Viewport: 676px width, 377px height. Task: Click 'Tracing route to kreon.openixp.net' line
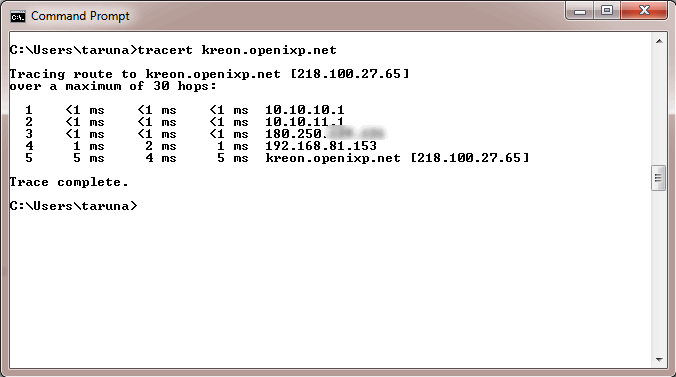209,74
